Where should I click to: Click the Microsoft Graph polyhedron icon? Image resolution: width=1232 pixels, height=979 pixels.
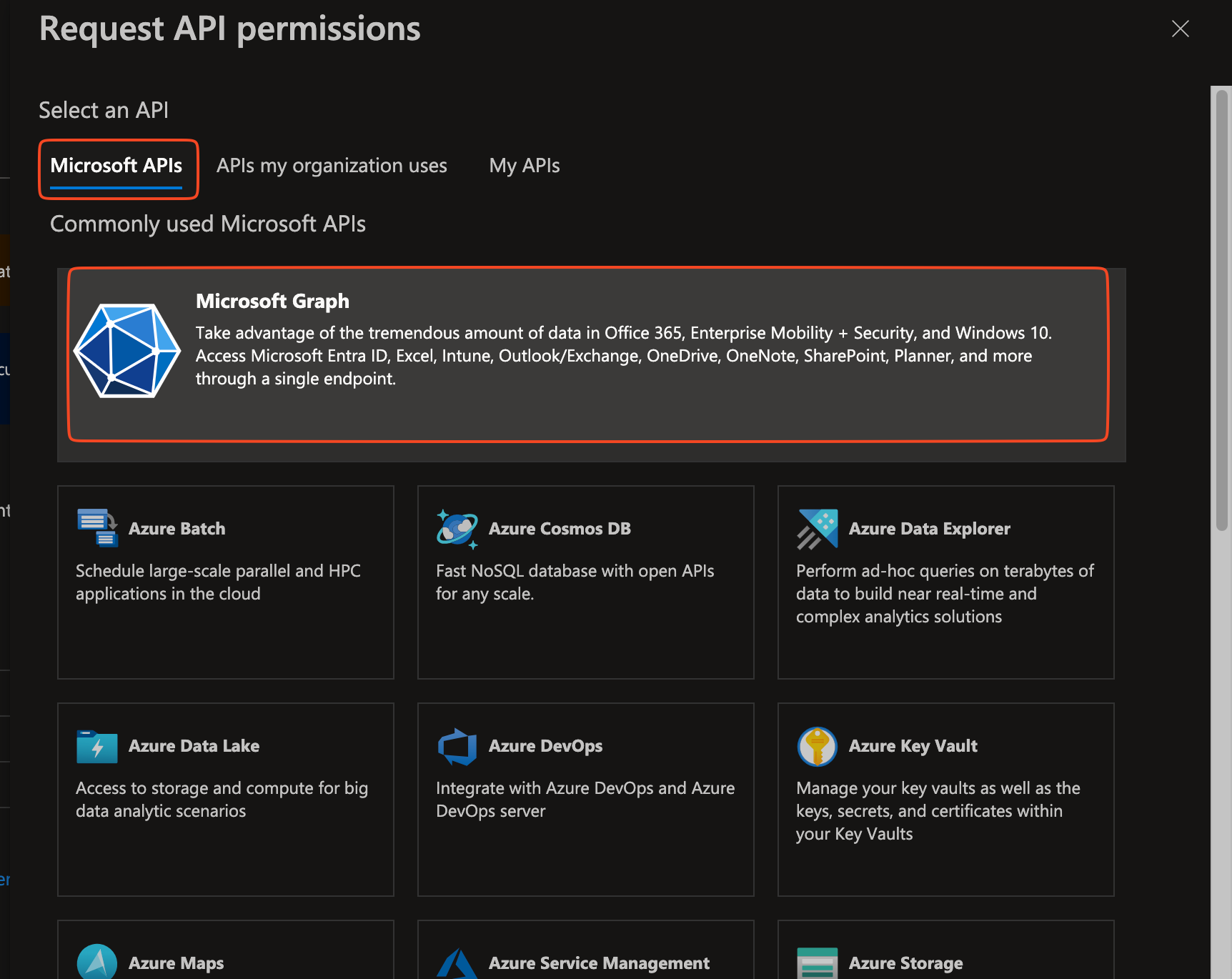click(x=127, y=351)
